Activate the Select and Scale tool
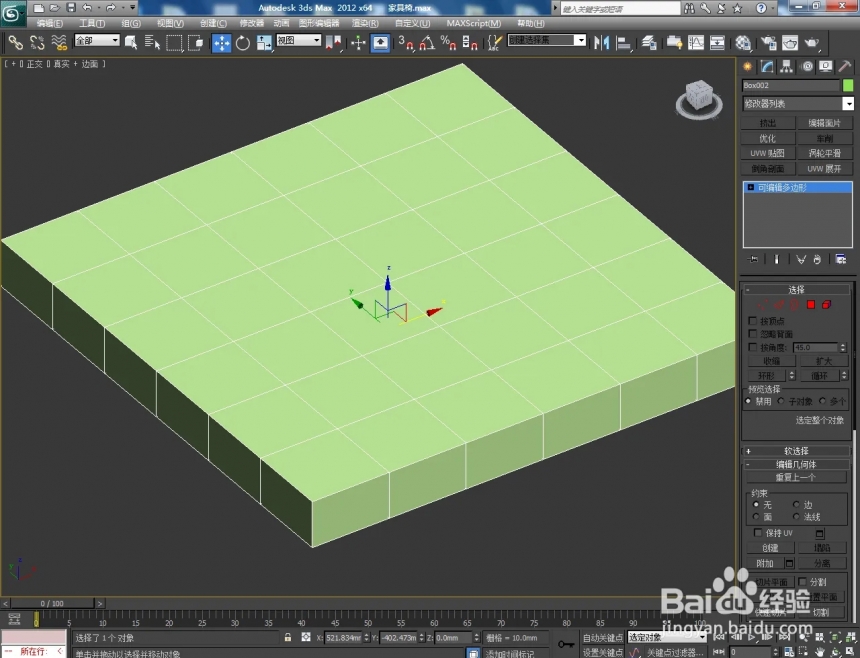Image resolution: width=860 pixels, height=658 pixels. point(264,43)
